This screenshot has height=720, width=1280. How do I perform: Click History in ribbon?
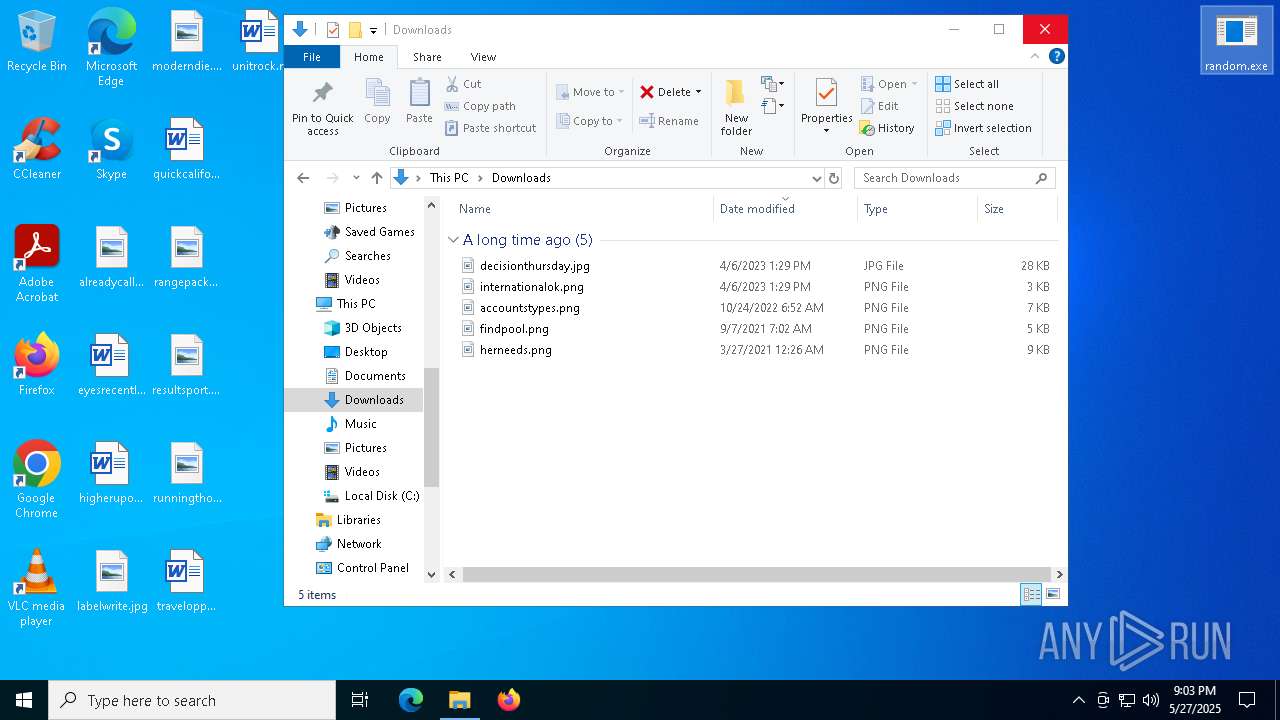tap(887, 128)
